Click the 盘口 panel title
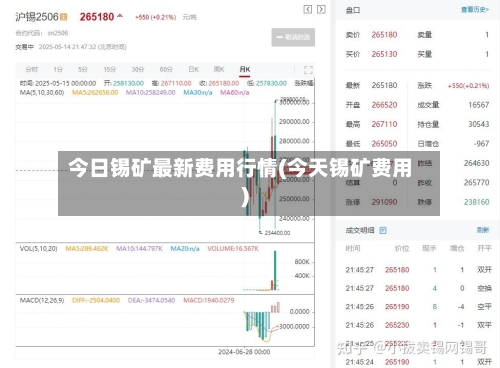Screen dimensions: 500x368 coord(353,10)
